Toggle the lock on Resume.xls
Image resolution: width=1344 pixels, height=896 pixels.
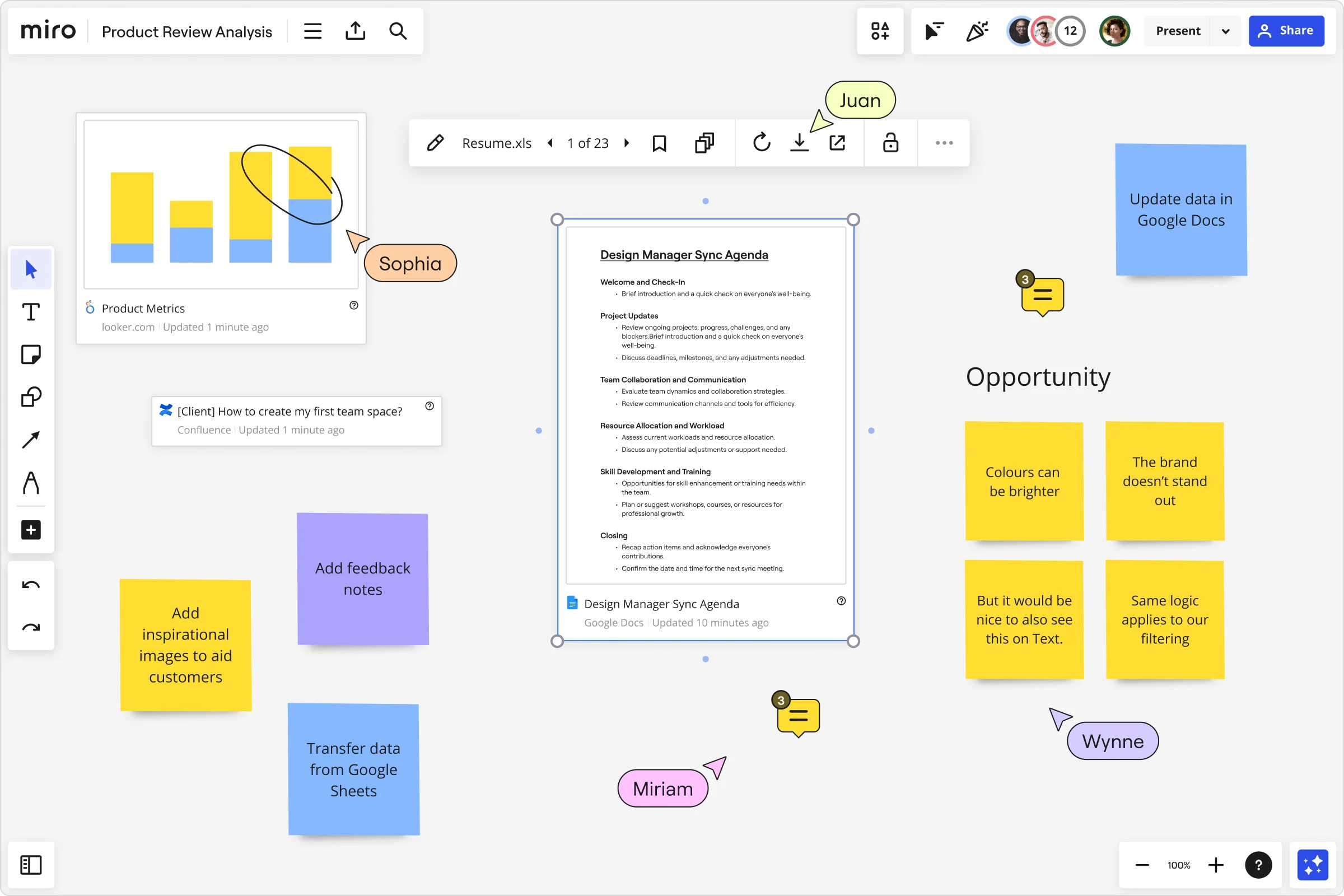890,143
